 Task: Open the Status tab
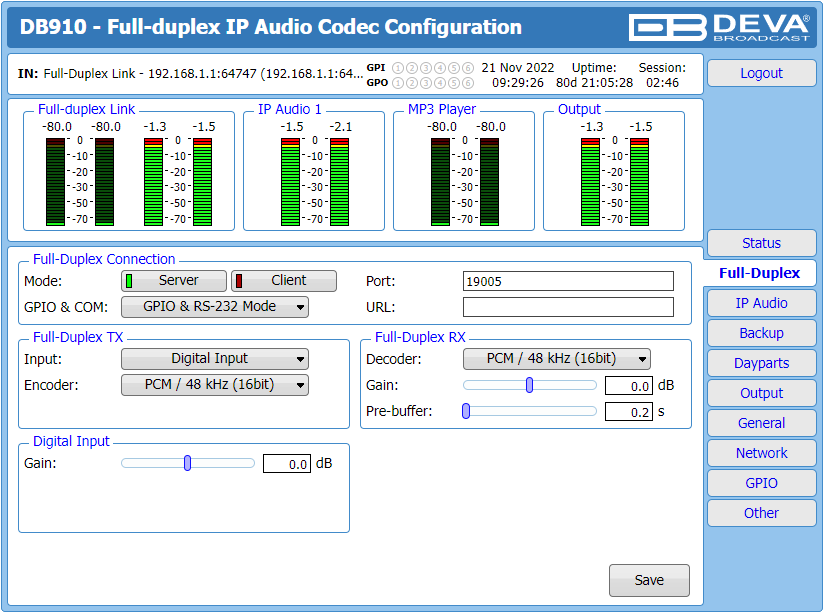click(761, 243)
